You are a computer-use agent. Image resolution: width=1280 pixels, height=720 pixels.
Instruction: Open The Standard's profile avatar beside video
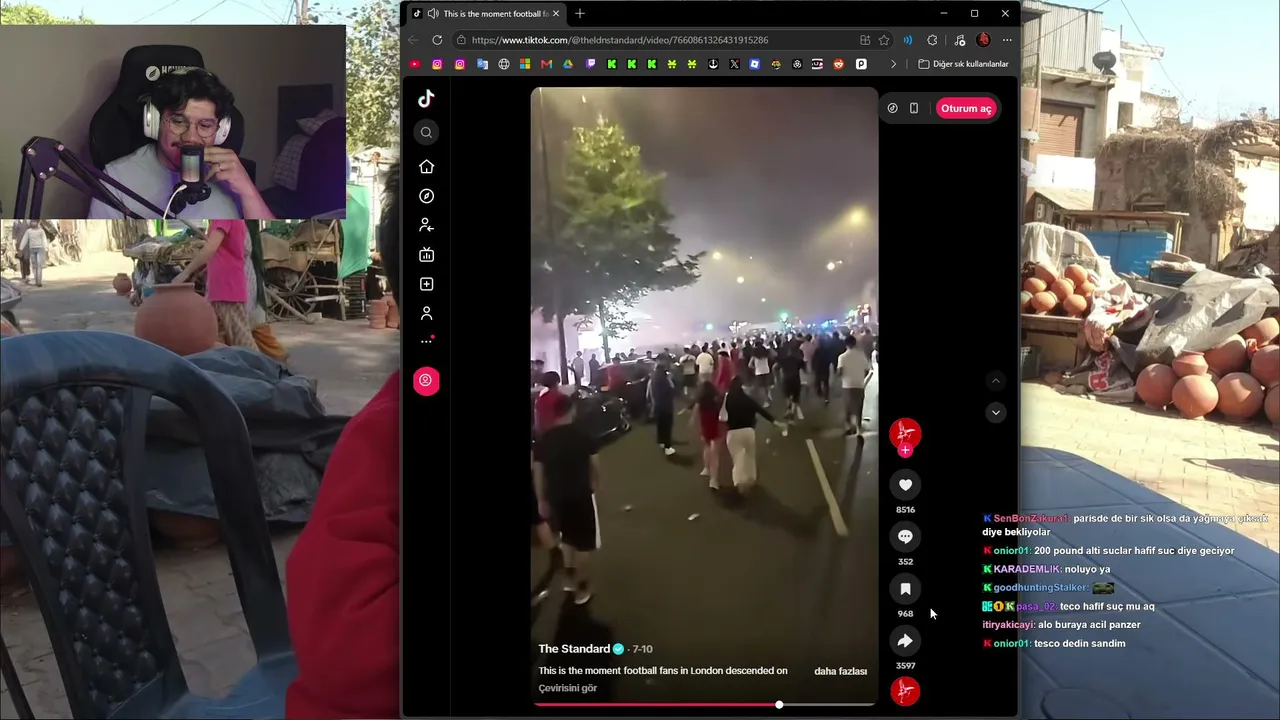(x=905, y=432)
